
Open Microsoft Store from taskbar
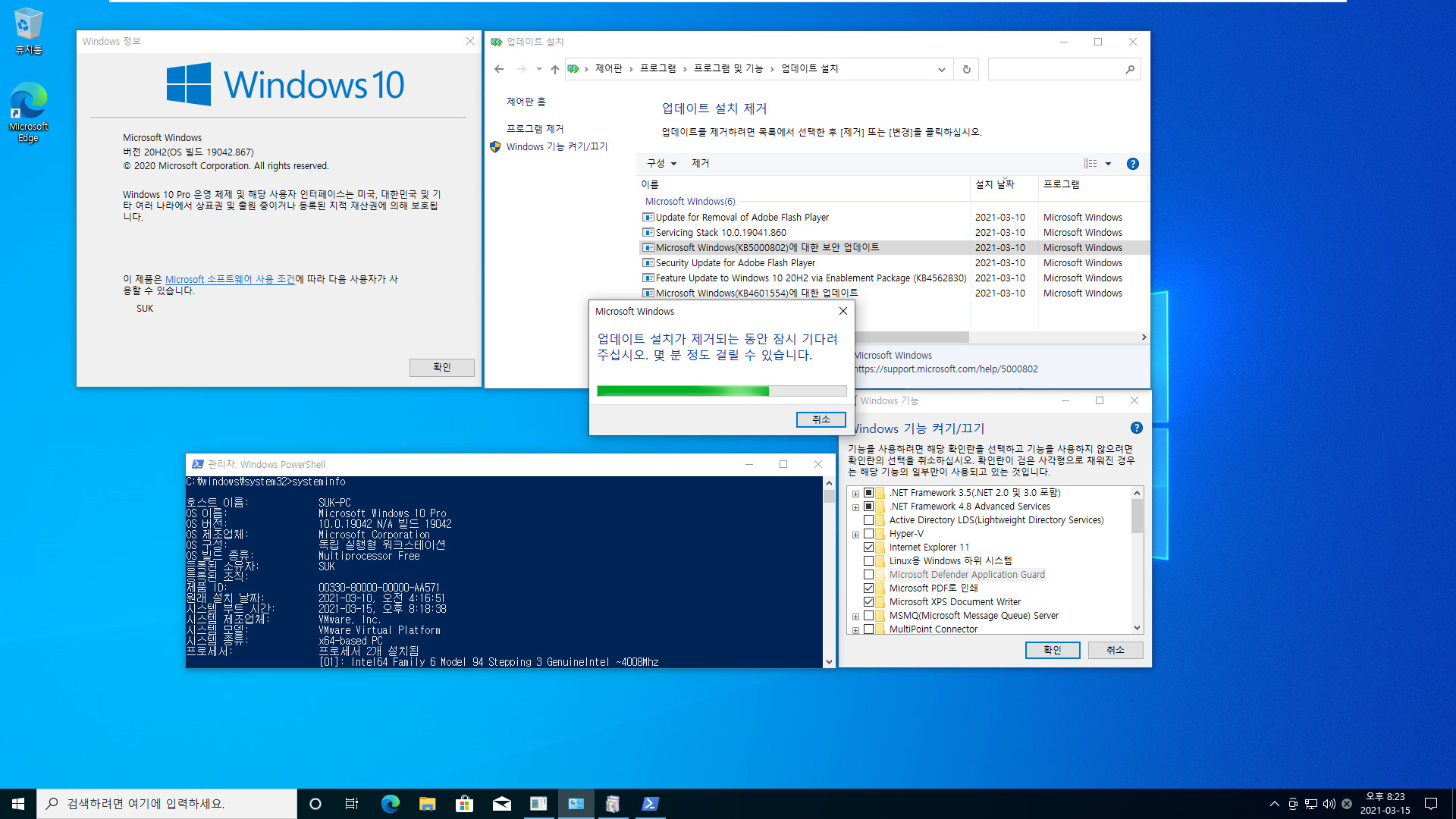[464, 804]
